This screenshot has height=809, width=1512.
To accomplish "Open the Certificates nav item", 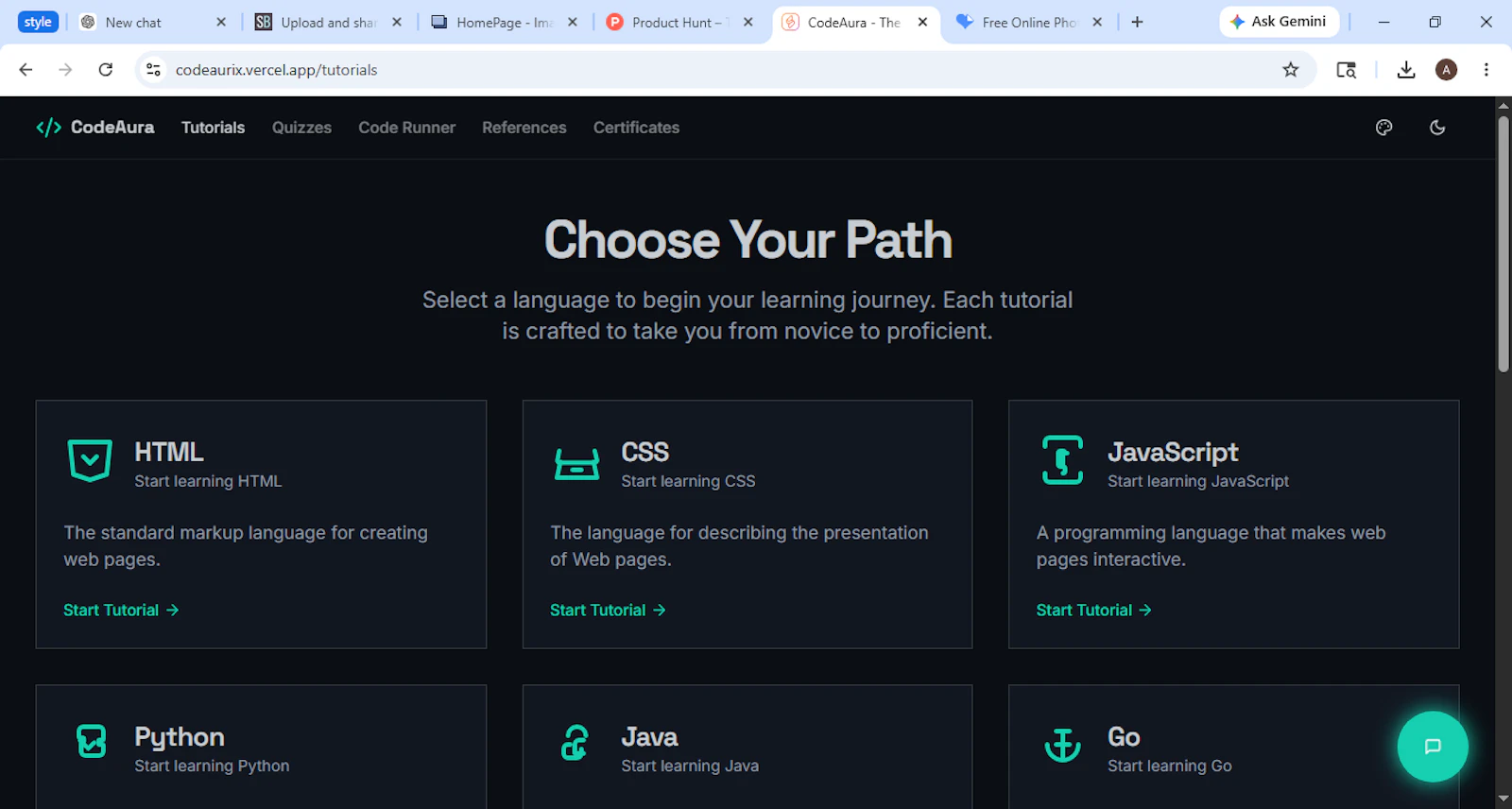I will (636, 128).
